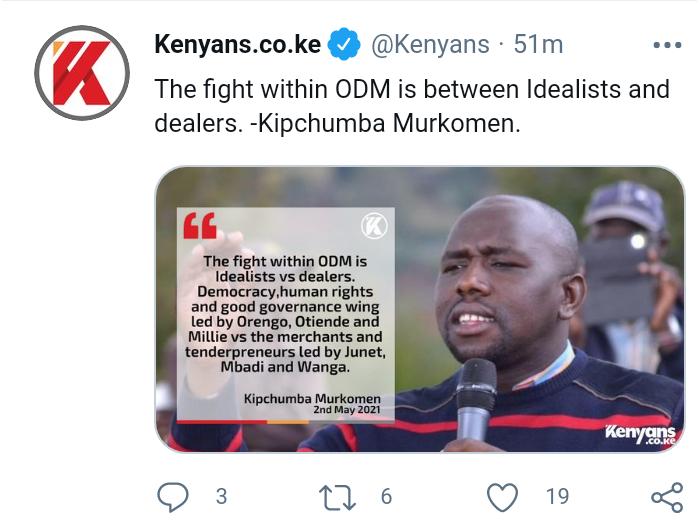Click the like count 19
The image size is (697, 529).
point(557,497)
